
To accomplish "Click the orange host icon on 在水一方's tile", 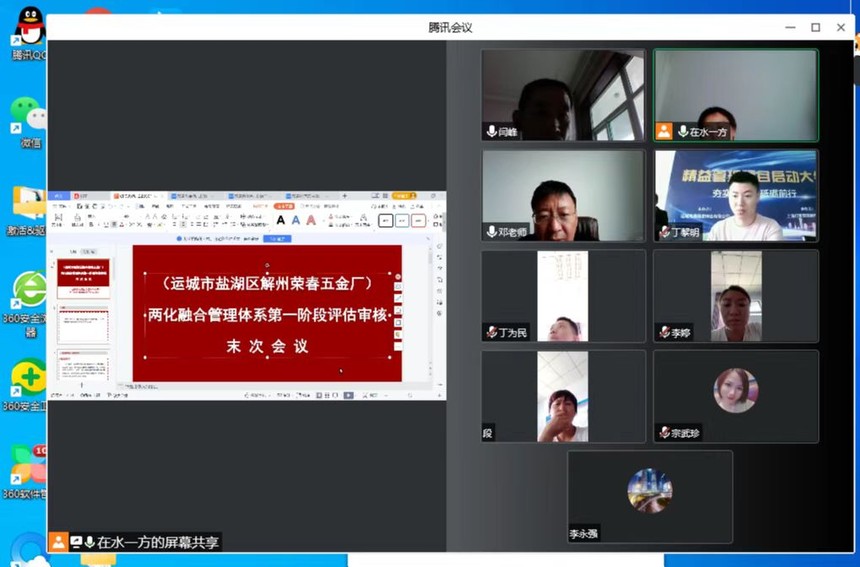I will [x=664, y=132].
